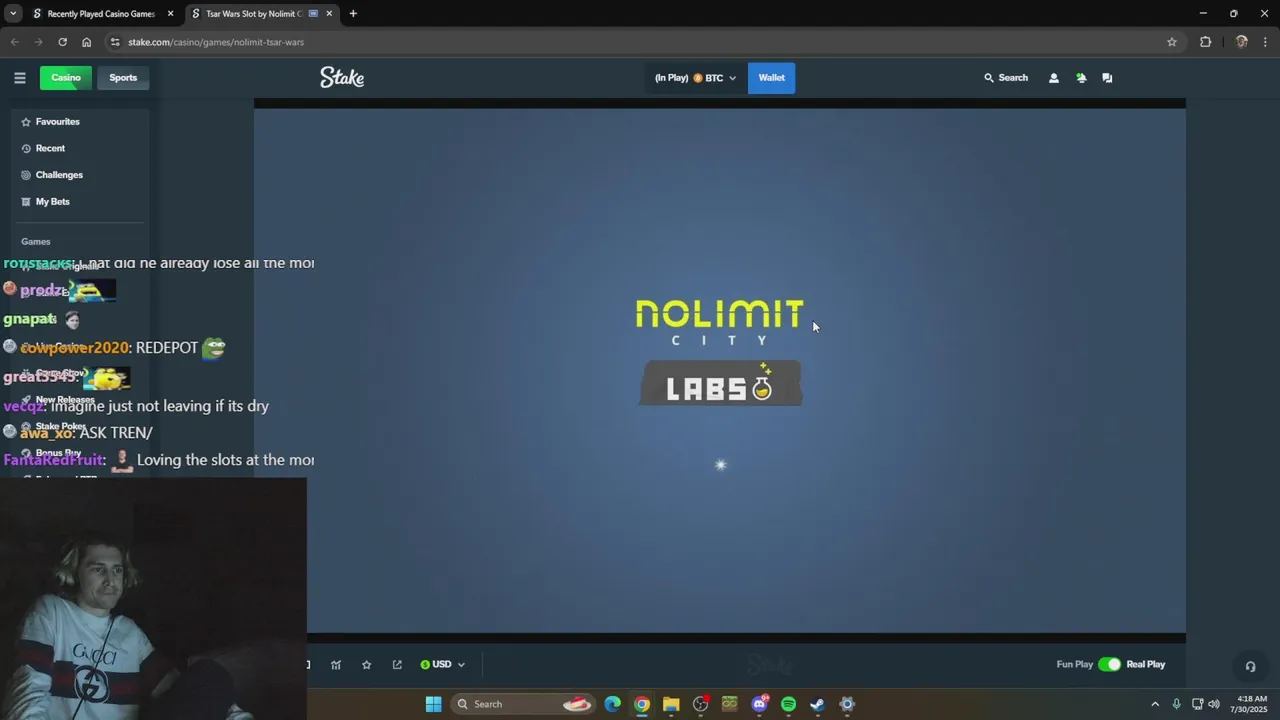This screenshot has width=1280, height=720.
Task: Open the chat icon in Stake header
Action: tap(1107, 78)
